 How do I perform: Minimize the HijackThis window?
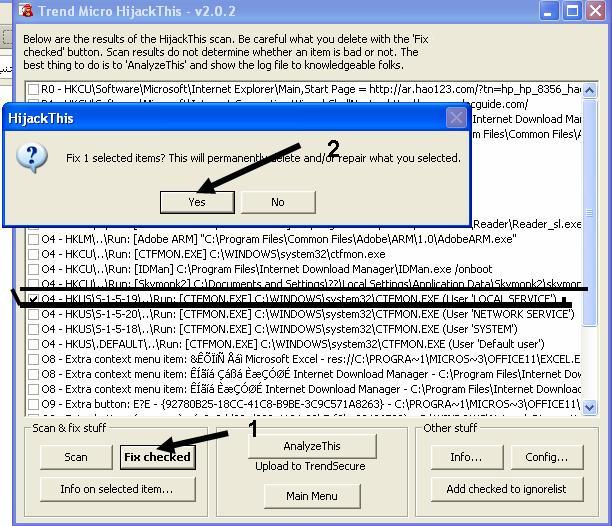tap(548, 11)
